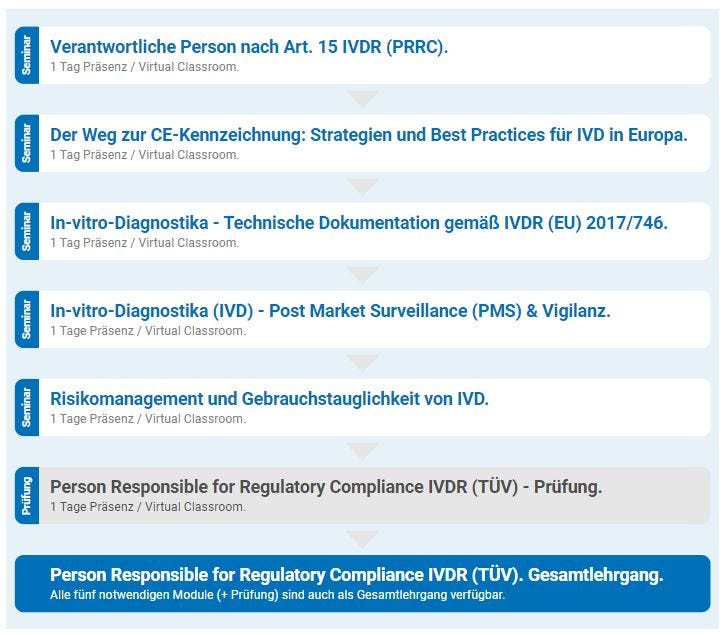Open the Post Market Surveillance & Vigilanz seminar

(x=330, y=310)
